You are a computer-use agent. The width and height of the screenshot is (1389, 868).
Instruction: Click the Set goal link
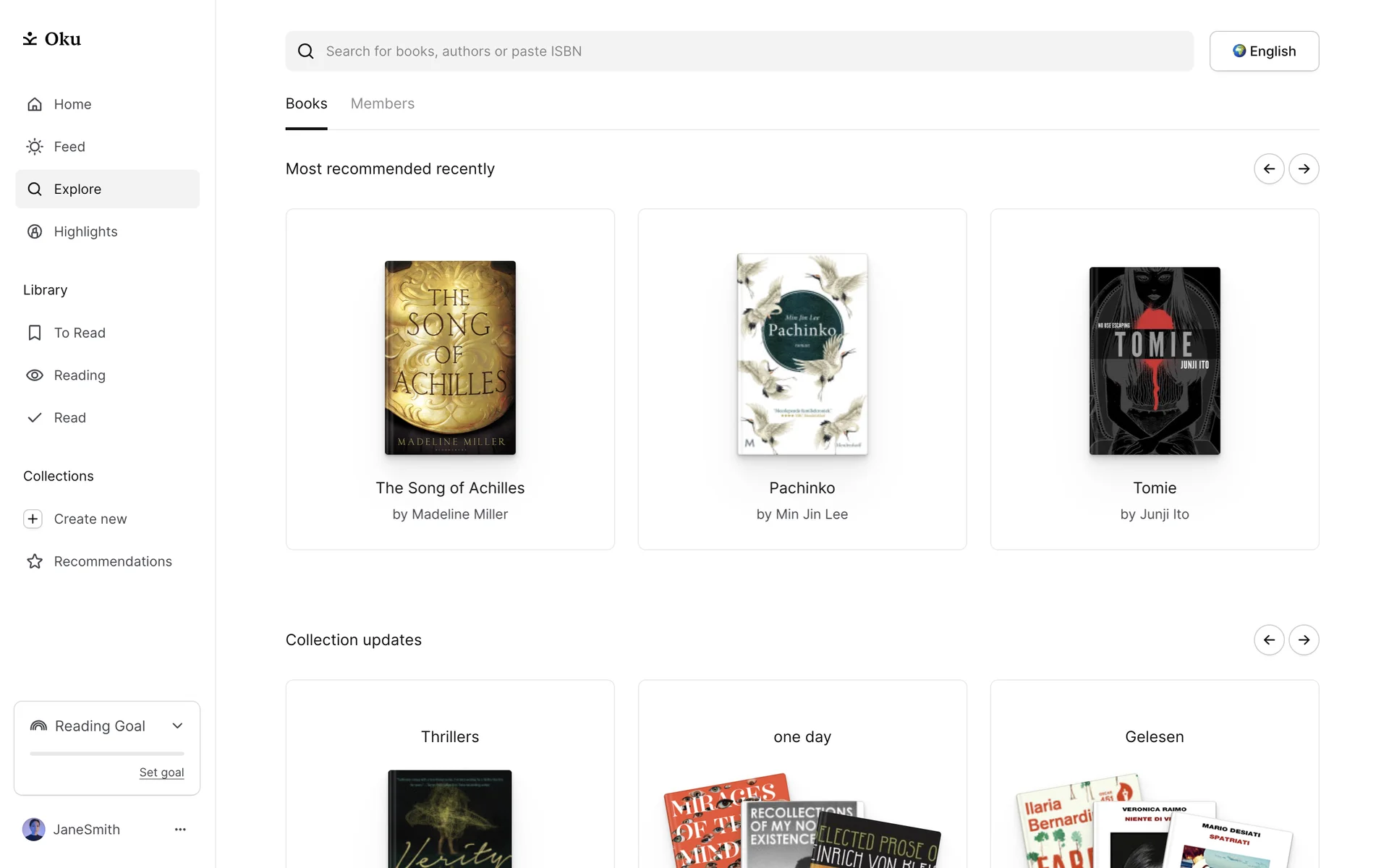pyautogui.click(x=161, y=773)
